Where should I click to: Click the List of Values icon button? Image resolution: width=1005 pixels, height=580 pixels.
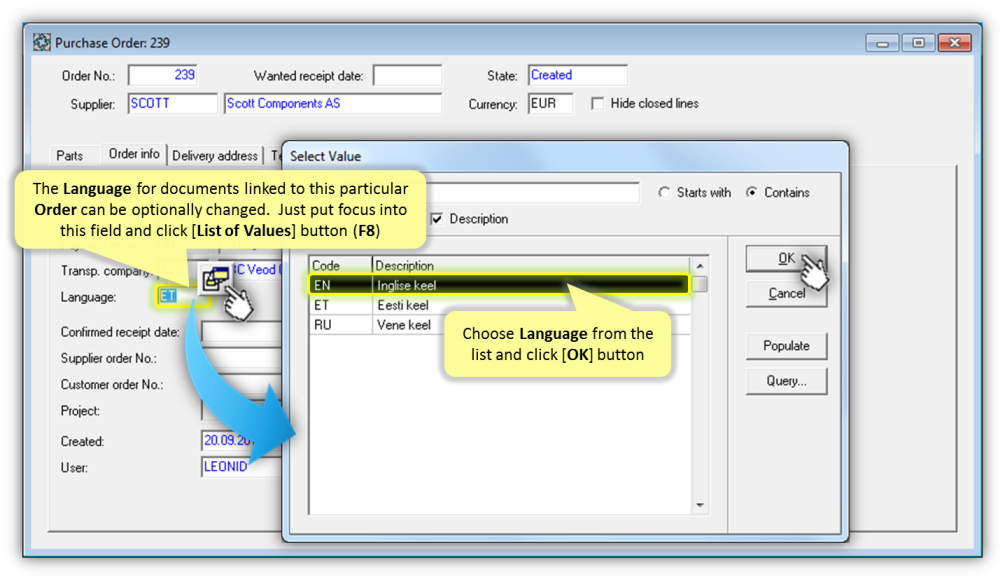coord(215,278)
